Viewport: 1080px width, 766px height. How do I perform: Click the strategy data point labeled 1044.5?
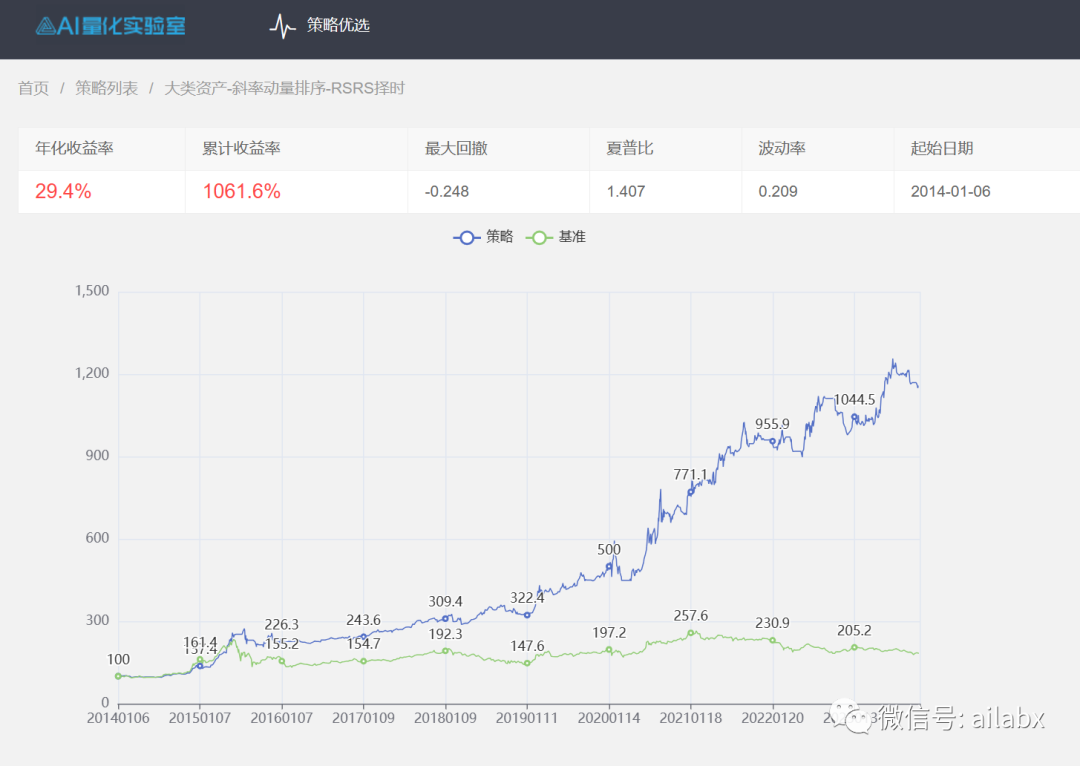tap(855, 417)
